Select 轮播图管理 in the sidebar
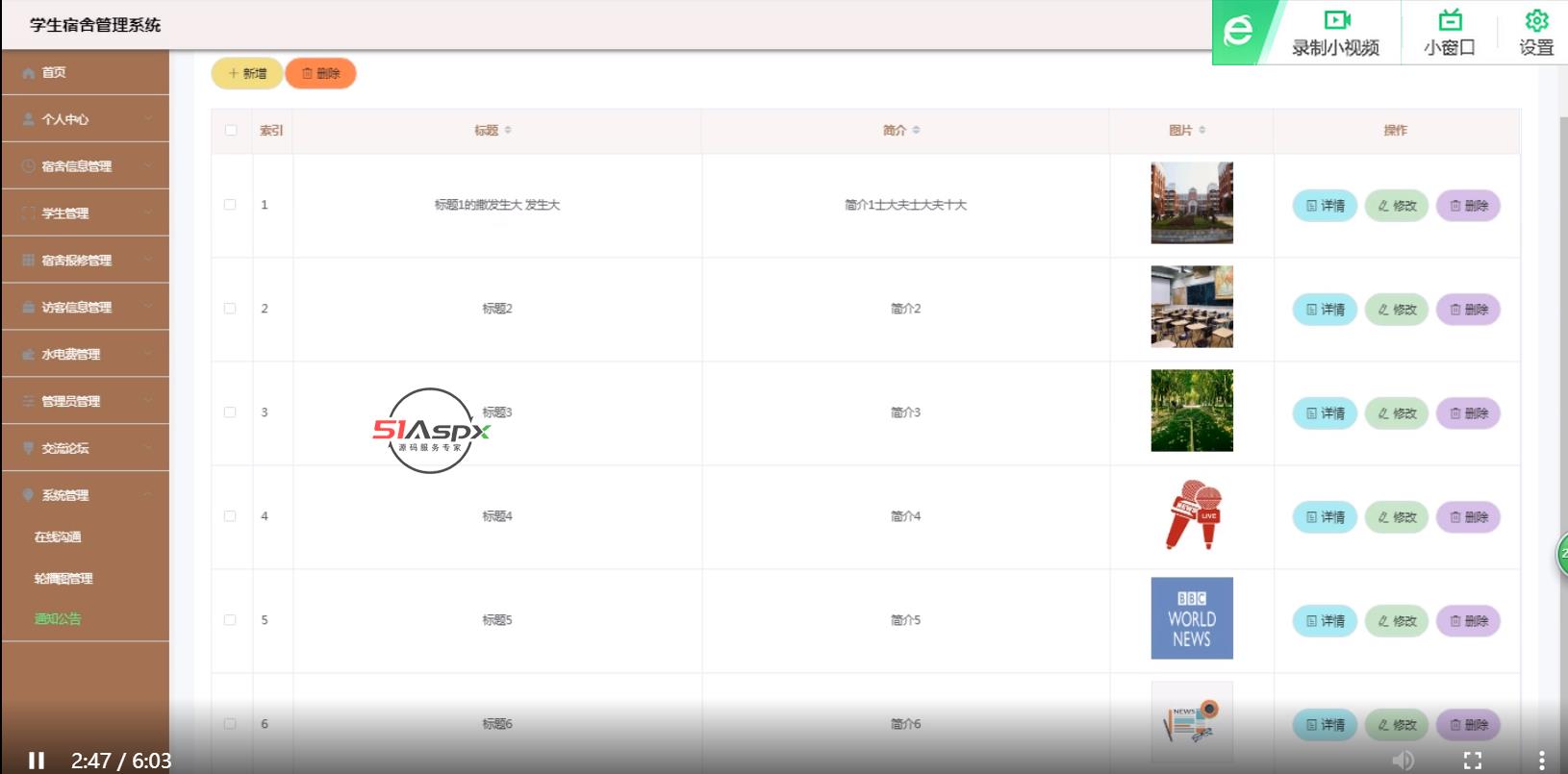The height and width of the screenshot is (774, 1568). click(63, 579)
